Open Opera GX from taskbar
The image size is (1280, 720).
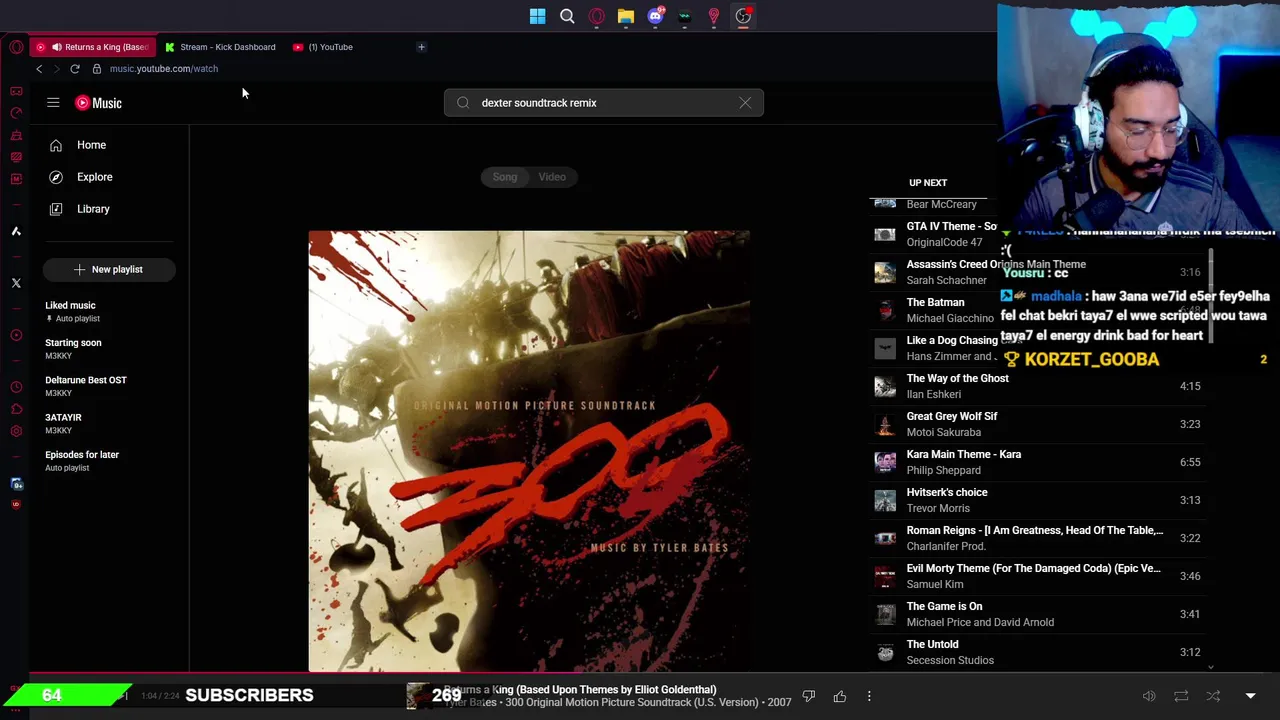pyautogui.click(x=597, y=16)
